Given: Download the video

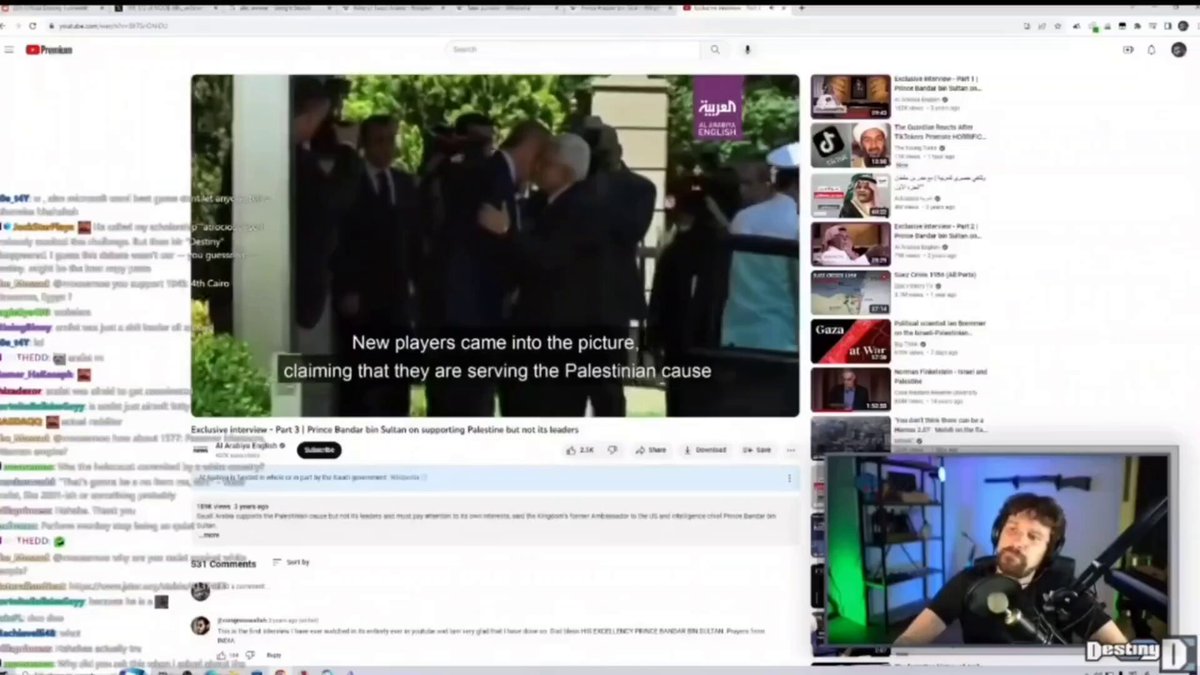Looking at the screenshot, I should 705,450.
